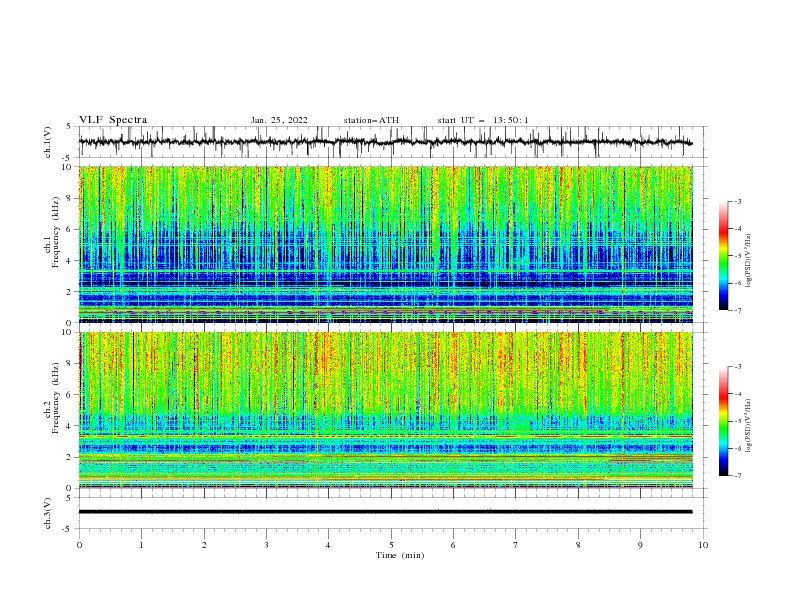Click the "8" kHz tick on ch.2 frequency axis
The image size is (792, 612).
point(70,364)
